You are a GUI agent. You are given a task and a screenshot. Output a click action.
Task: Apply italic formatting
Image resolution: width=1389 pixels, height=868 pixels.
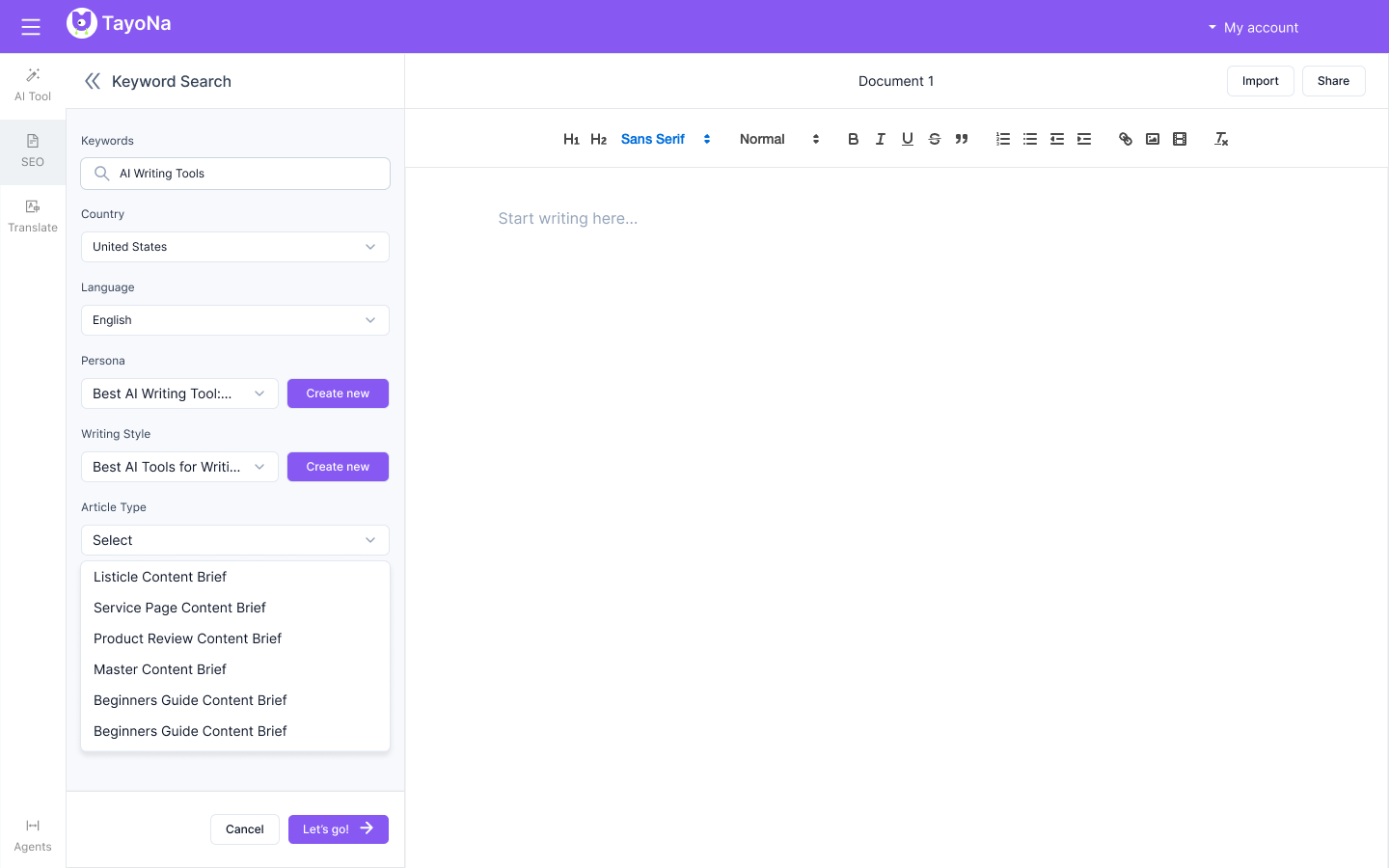tap(880, 139)
